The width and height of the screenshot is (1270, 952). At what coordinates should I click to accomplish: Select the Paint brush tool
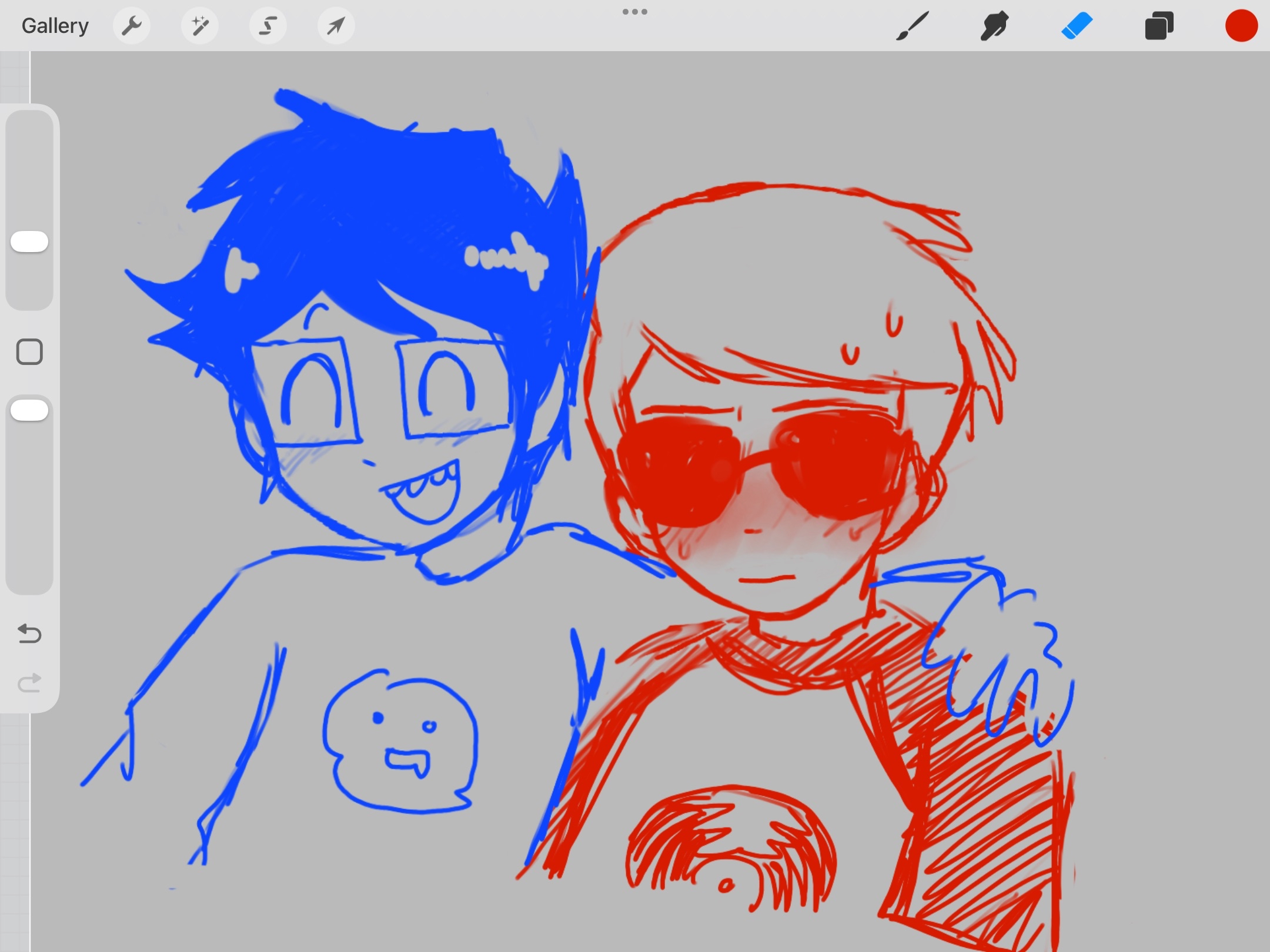click(x=912, y=26)
